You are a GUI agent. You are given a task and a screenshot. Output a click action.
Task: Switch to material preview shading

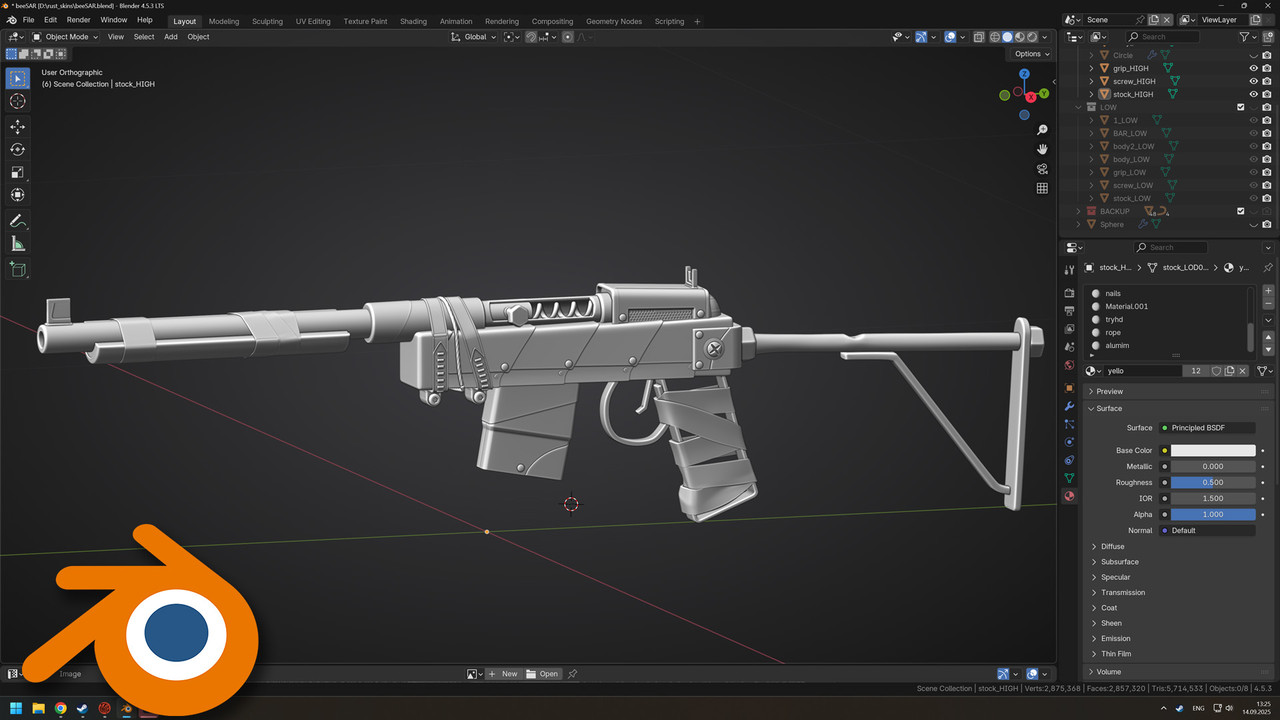tap(1020, 37)
